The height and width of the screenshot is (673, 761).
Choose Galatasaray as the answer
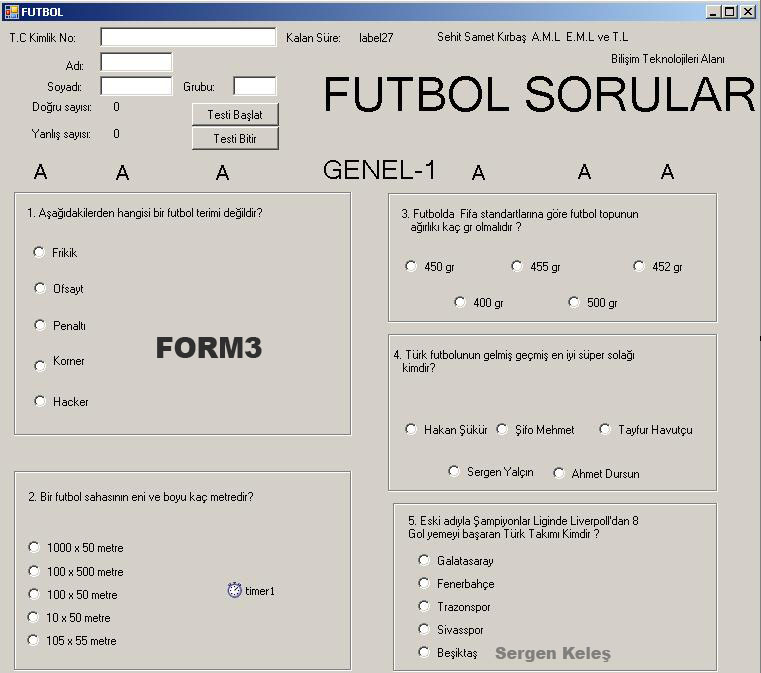click(x=424, y=560)
